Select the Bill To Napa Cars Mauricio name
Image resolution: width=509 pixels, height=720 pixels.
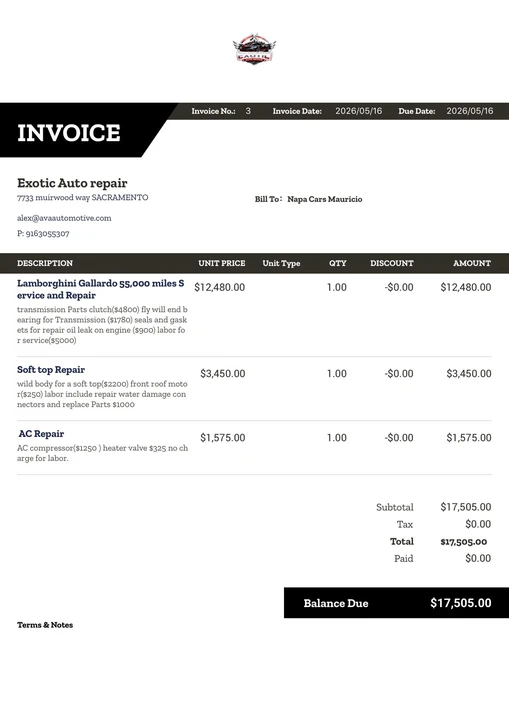coord(325,199)
